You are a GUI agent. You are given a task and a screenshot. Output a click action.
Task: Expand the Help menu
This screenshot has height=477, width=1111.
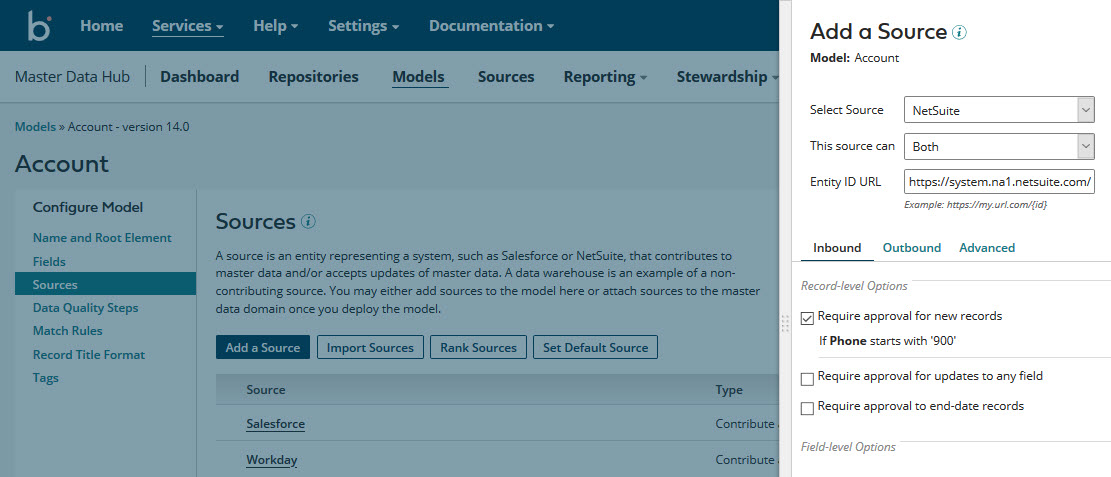pos(276,26)
